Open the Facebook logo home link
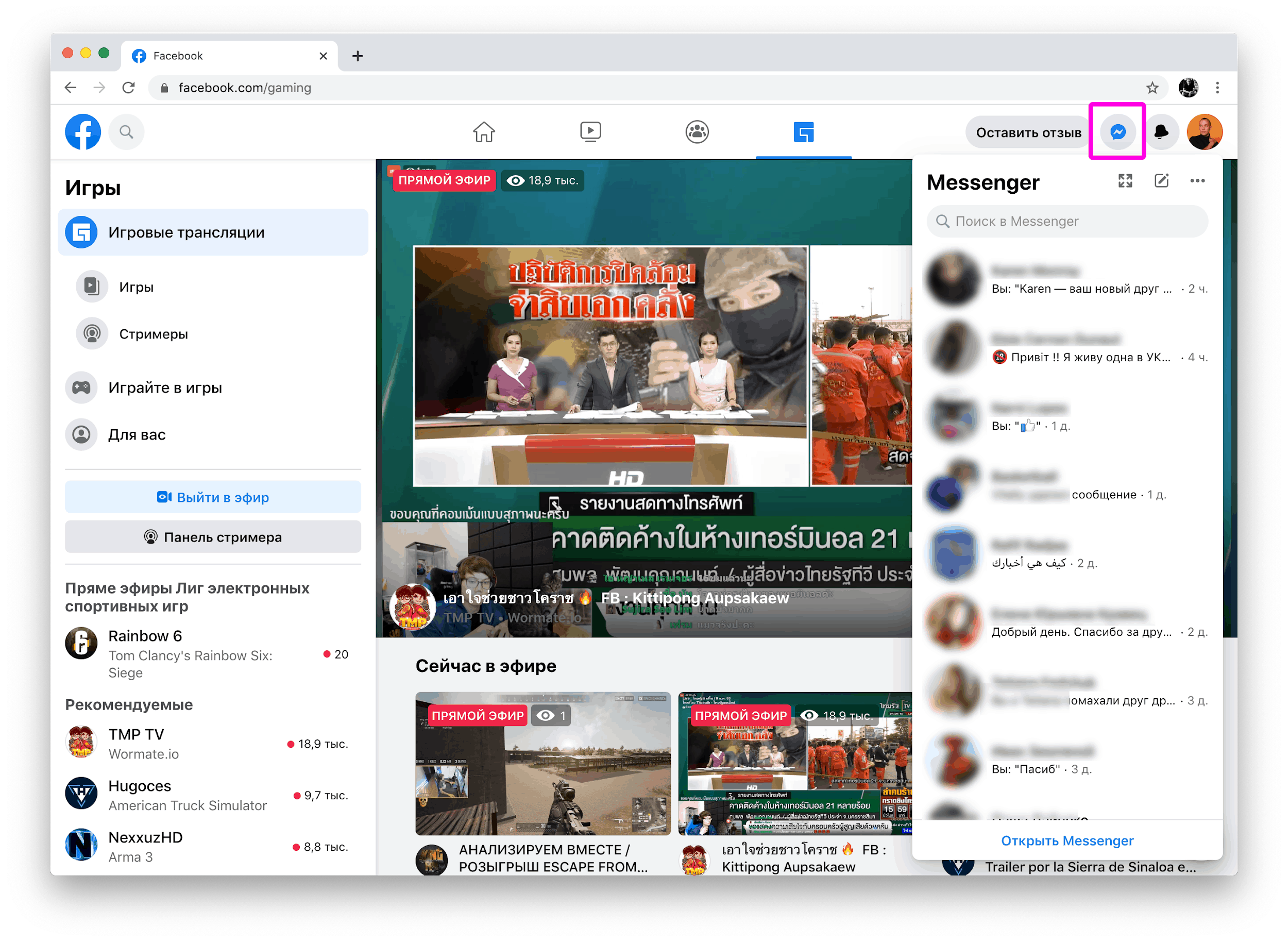The width and height of the screenshot is (1288, 943). tap(83, 132)
